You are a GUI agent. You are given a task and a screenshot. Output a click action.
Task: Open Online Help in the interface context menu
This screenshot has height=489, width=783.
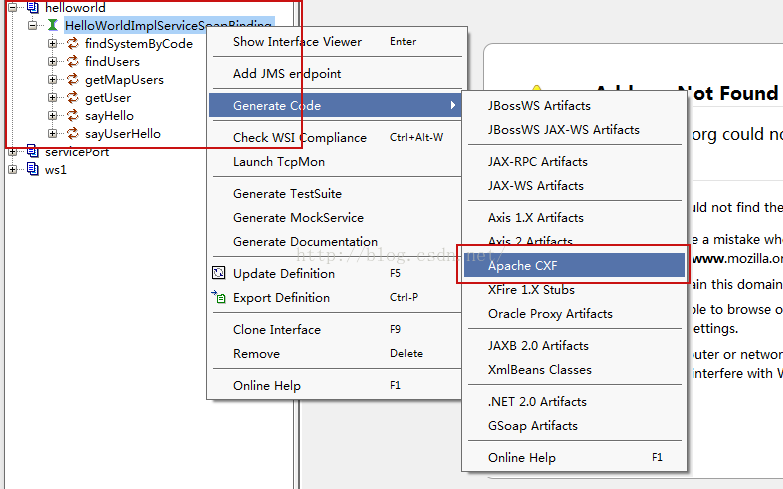coord(335,385)
